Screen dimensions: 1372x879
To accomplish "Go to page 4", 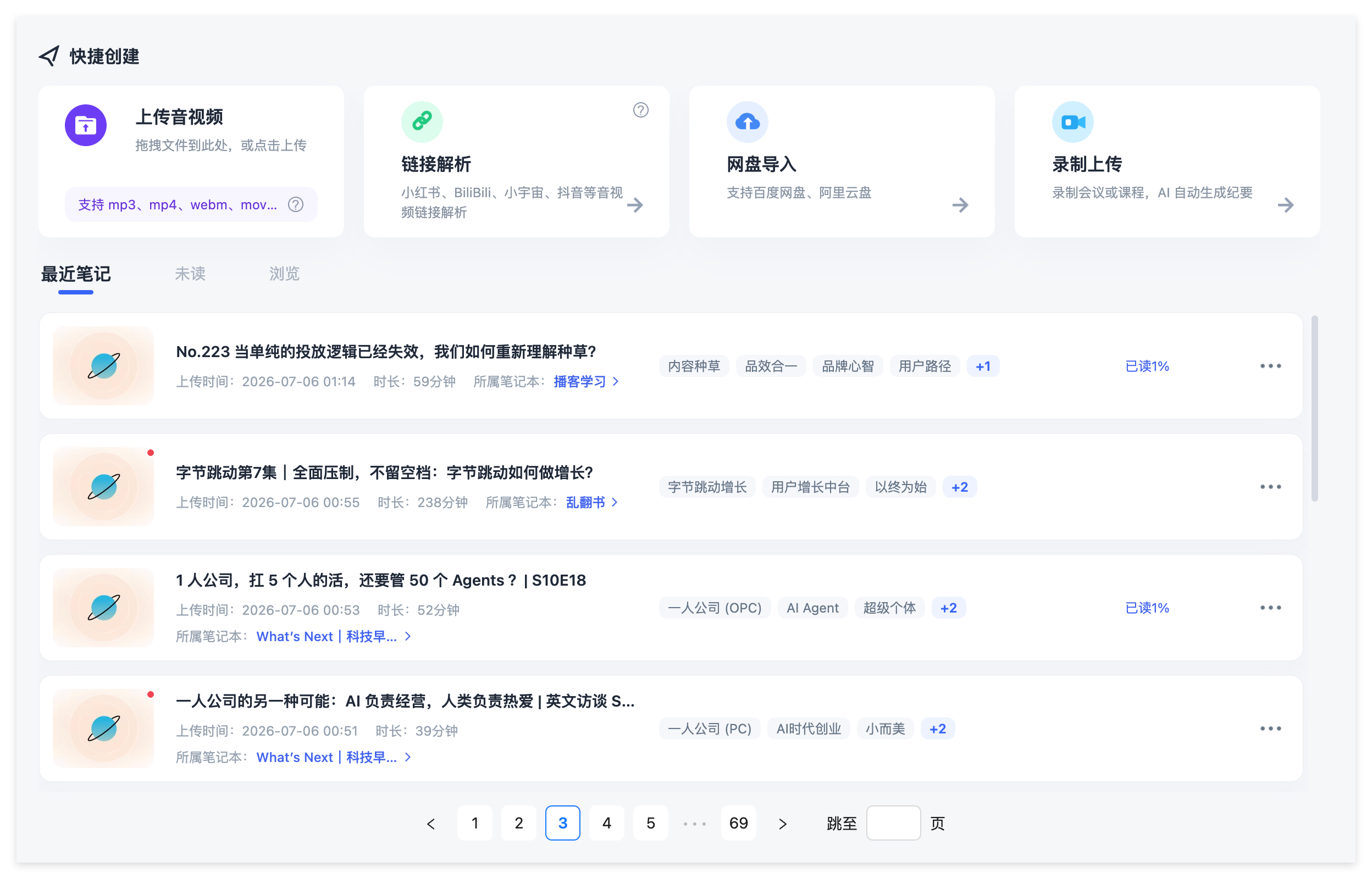I will coord(607,824).
